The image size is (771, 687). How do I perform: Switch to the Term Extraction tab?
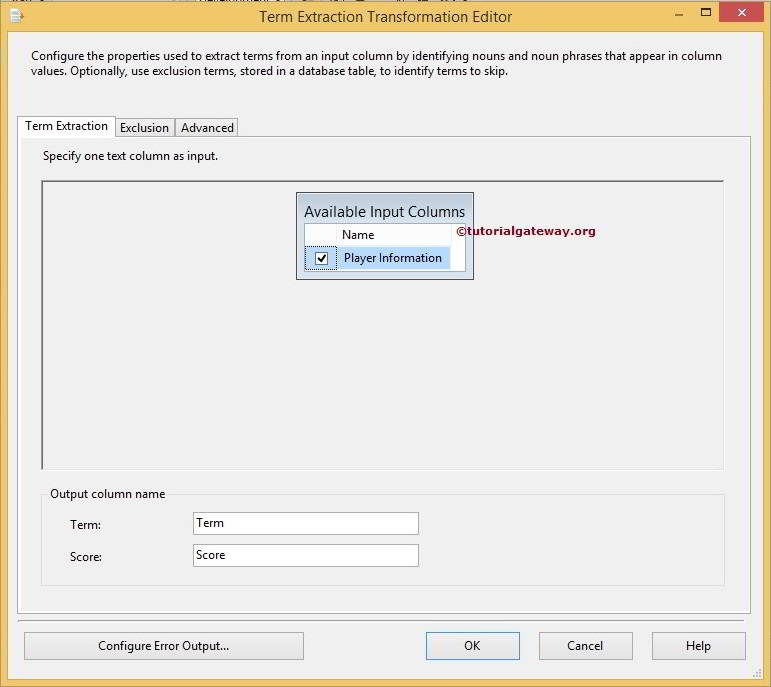[66, 126]
